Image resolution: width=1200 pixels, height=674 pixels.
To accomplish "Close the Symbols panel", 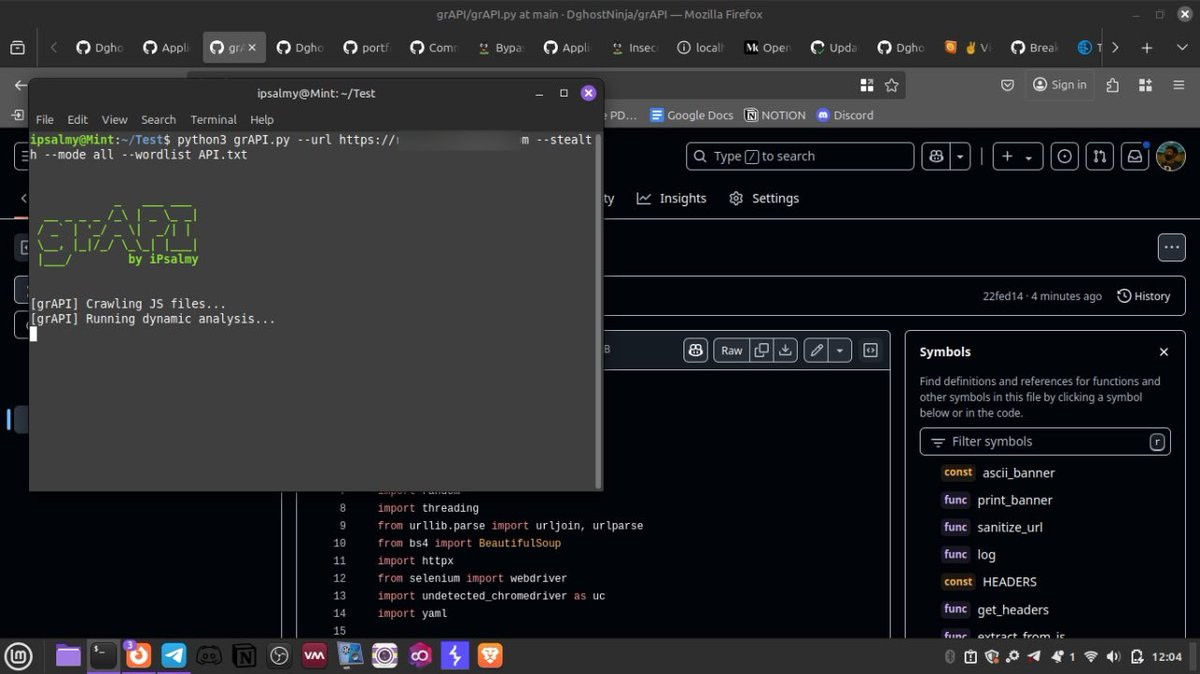I will [x=1164, y=352].
